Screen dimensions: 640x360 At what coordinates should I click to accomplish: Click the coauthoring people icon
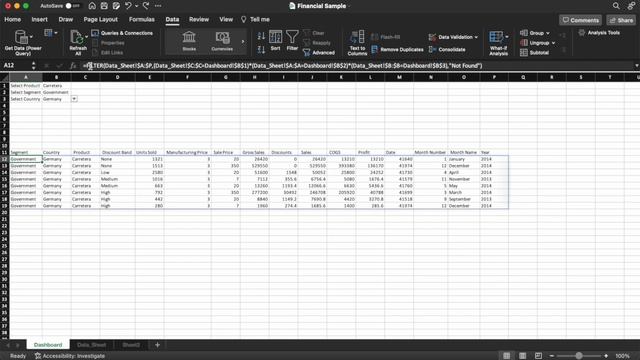(631, 6)
